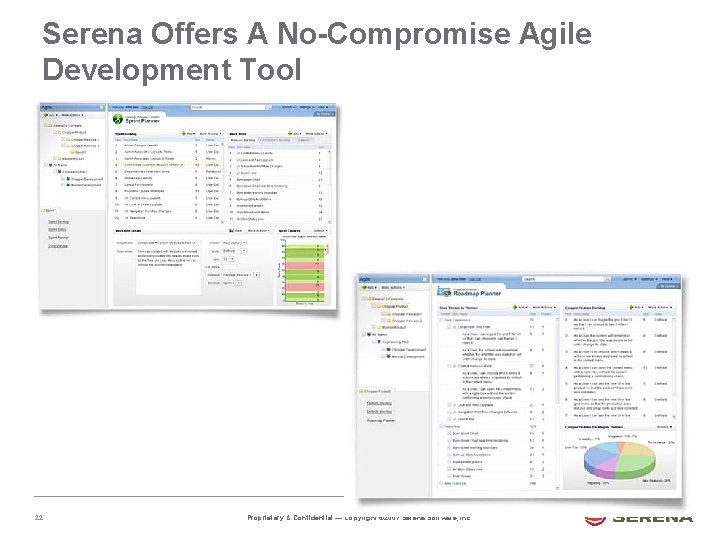
Task: Collapse the Agile sidebar in Roadmap Planner window
Action: click(x=425, y=279)
